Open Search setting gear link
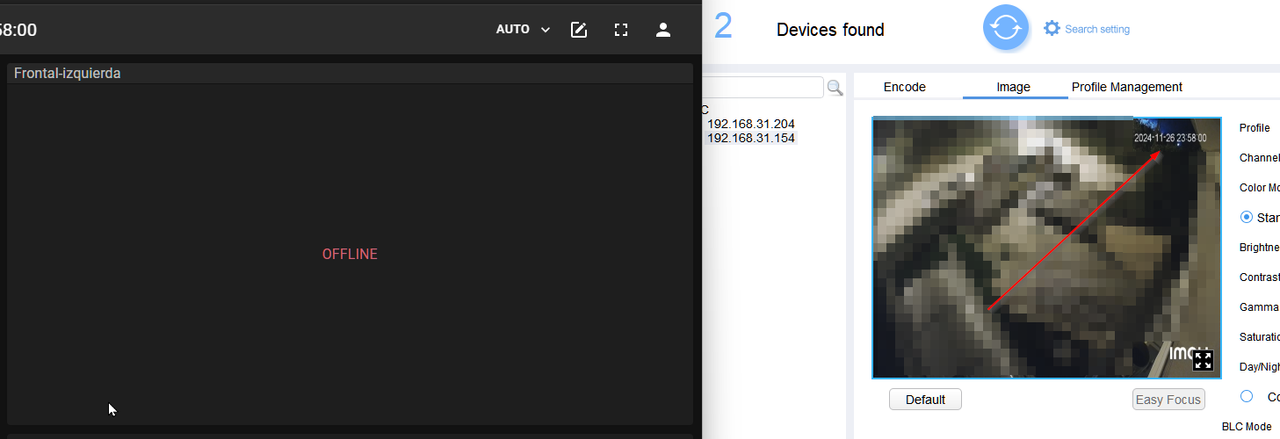Viewport: 1280px width, 439px height. pyautogui.click(x=1087, y=29)
